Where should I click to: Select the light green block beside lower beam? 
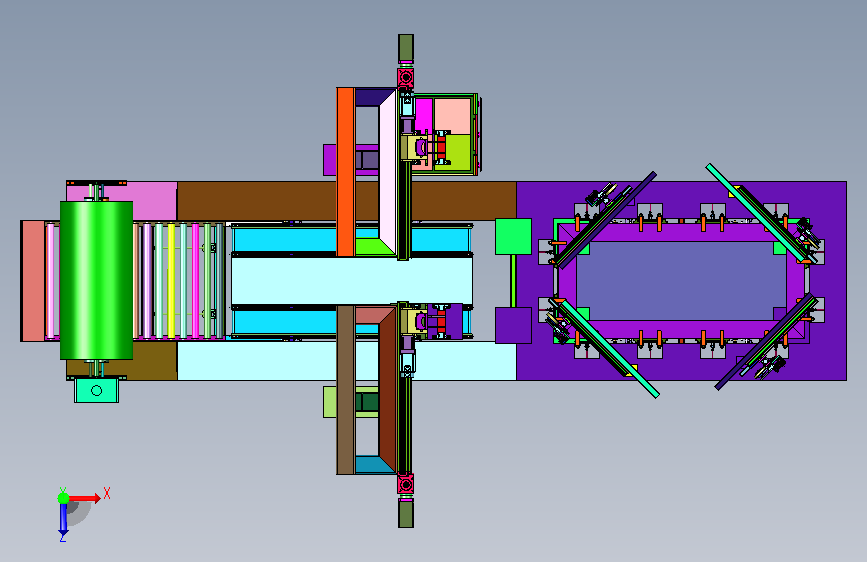pos(330,402)
